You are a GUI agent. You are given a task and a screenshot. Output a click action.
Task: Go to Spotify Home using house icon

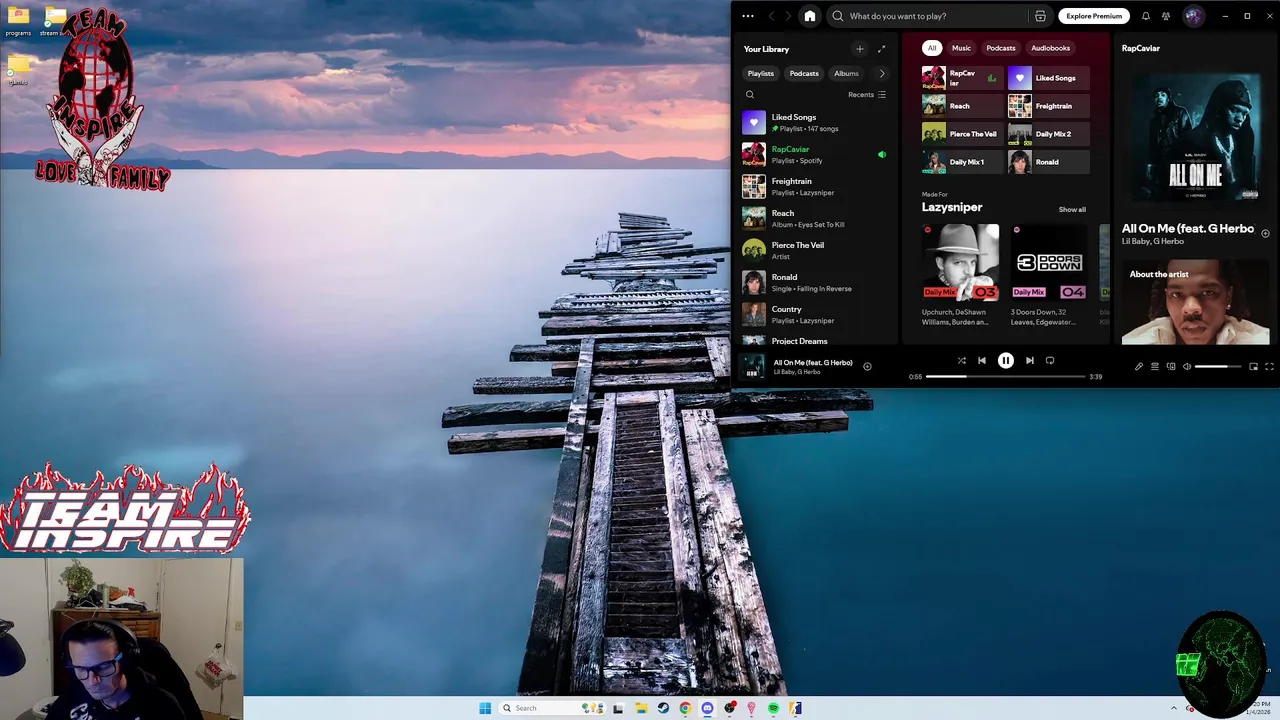click(810, 16)
